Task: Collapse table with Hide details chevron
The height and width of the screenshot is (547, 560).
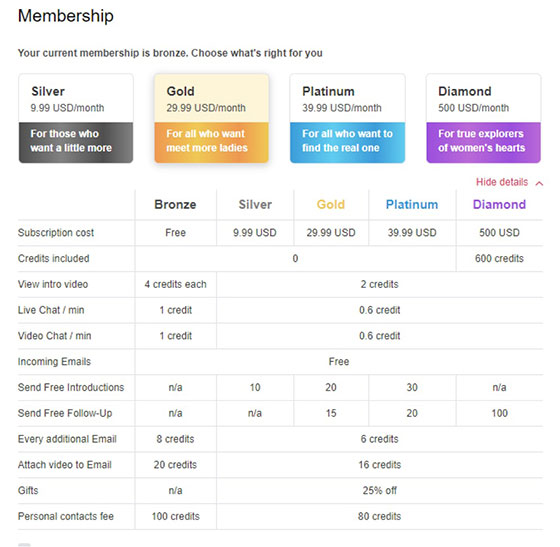Action: coord(539,183)
